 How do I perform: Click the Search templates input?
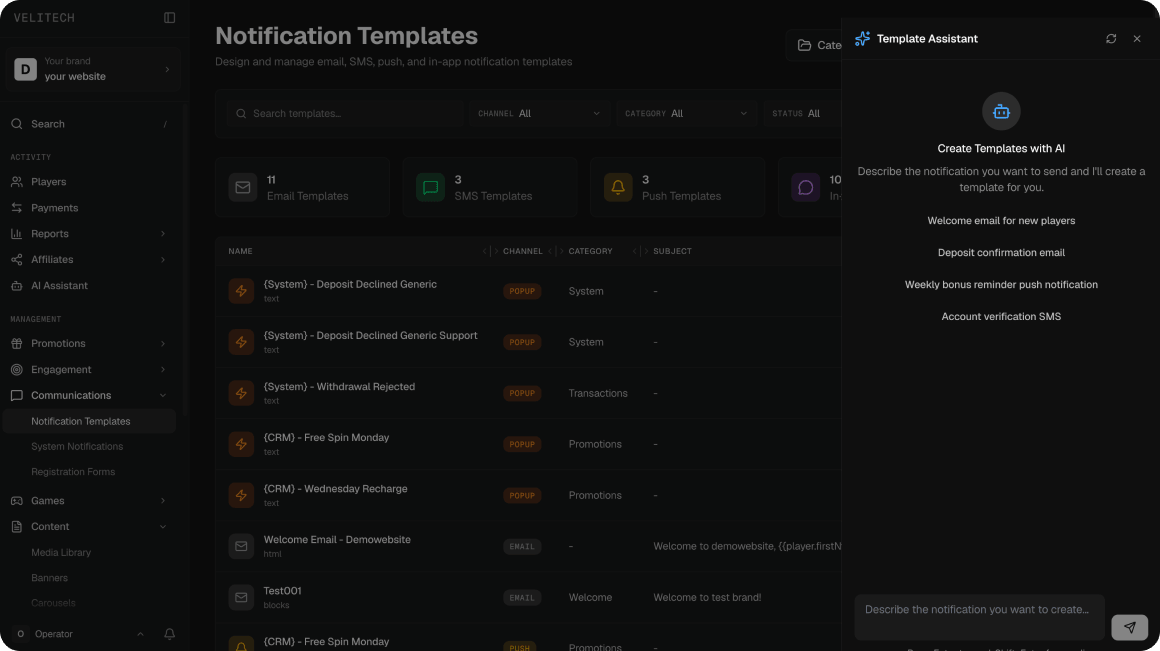tap(344, 114)
